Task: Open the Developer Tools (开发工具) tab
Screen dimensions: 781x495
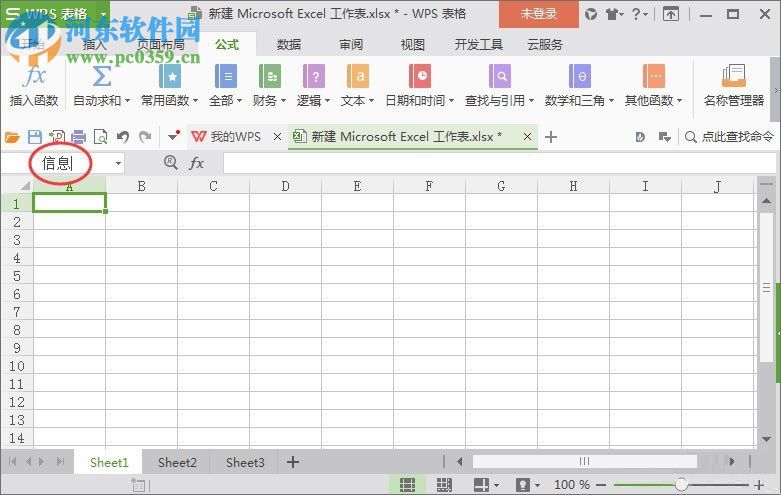Action: coord(479,45)
